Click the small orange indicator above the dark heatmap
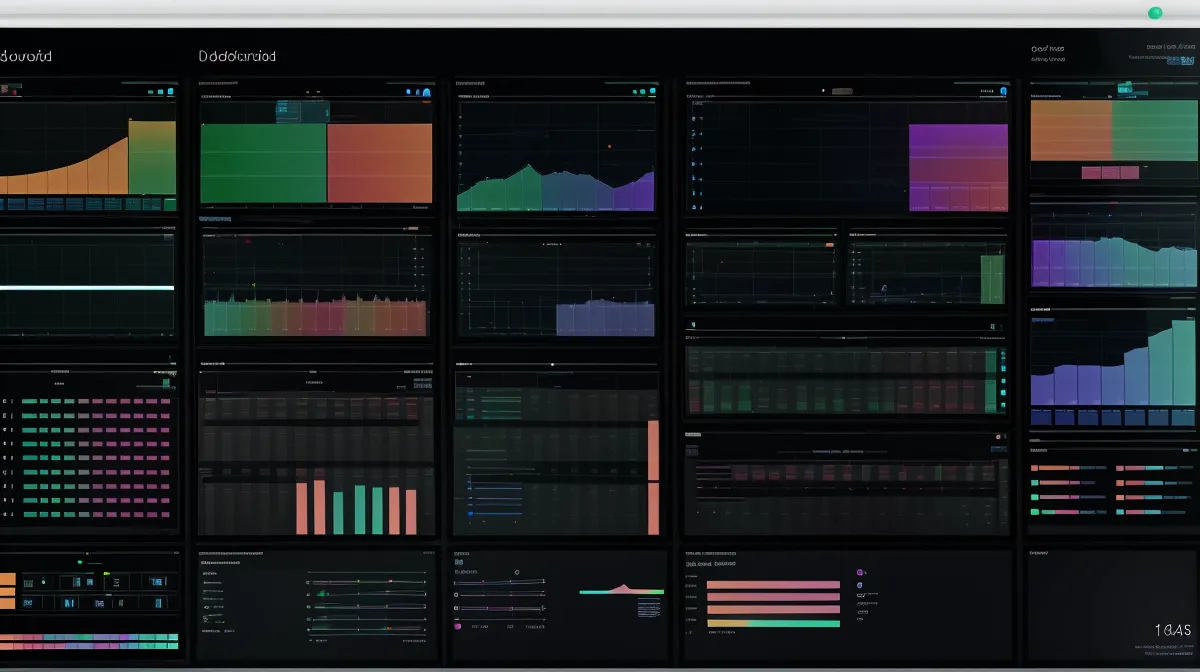 click(x=997, y=437)
